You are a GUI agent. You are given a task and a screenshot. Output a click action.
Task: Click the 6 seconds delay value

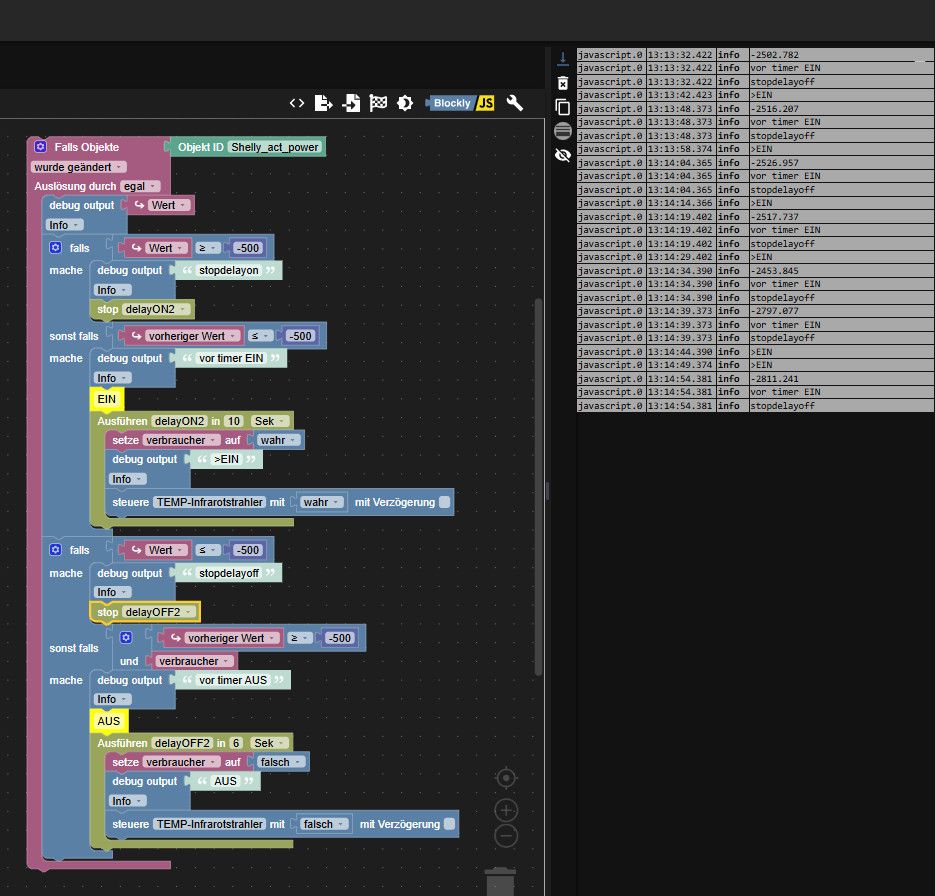point(236,743)
